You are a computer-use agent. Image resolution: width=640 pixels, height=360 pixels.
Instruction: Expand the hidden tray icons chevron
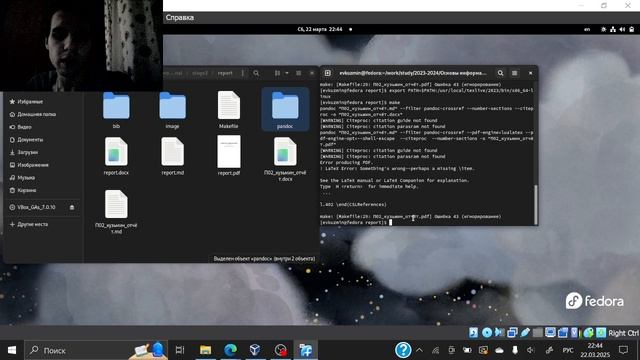[x=419, y=350]
